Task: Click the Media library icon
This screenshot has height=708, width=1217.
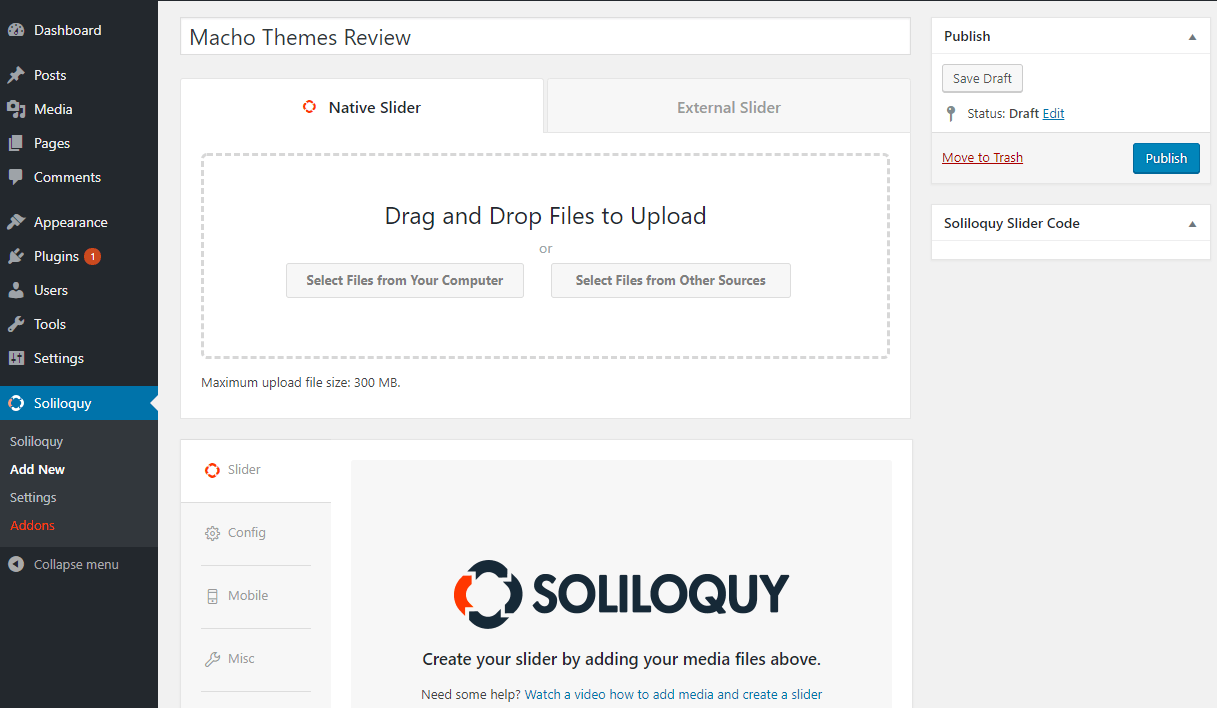Action: pyautogui.click(x=16, y=109)
